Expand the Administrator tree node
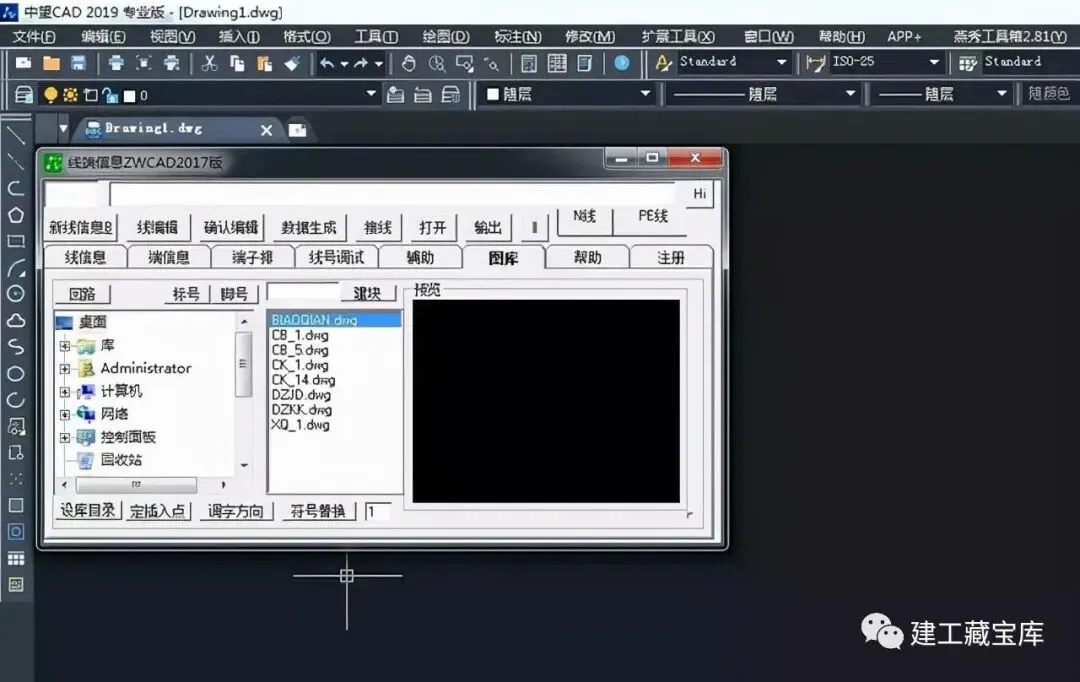The height and width of the screenshot is (682, 1080). pos(65,369)
